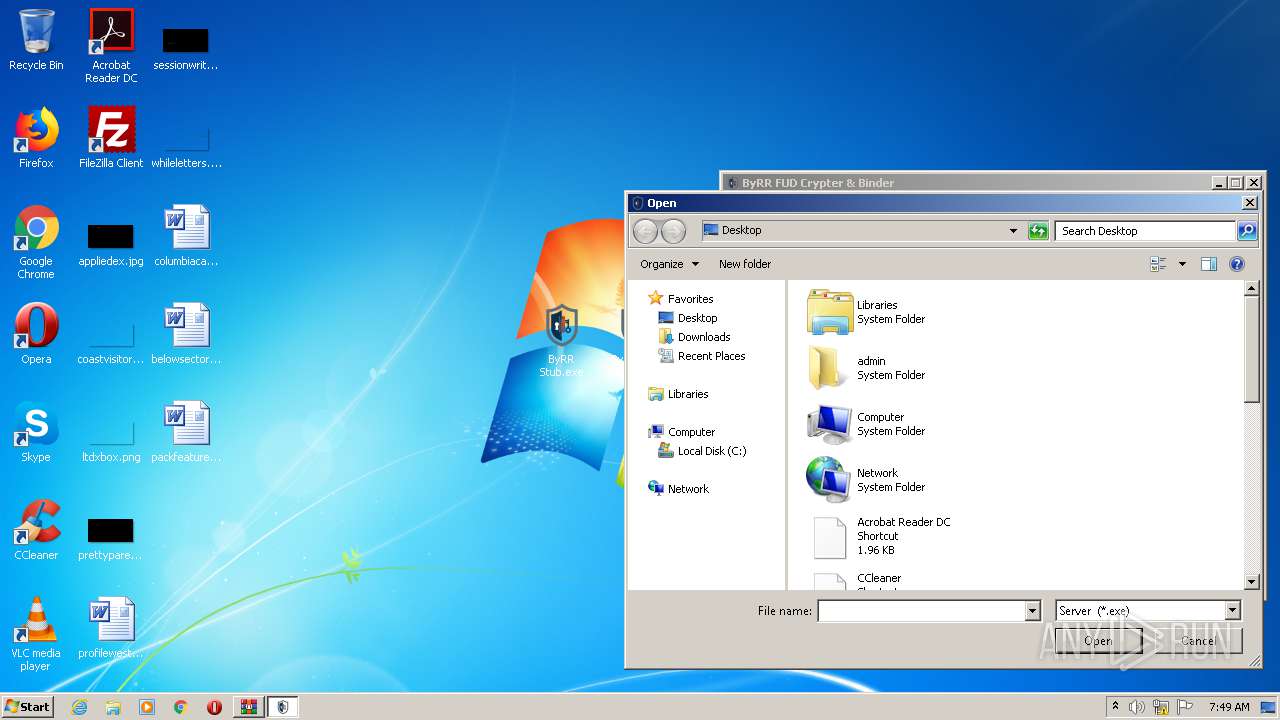This screenshot has width=1280, height=720.
Task: Select Favorites in navigation pane
Action: tap(682, 299)
